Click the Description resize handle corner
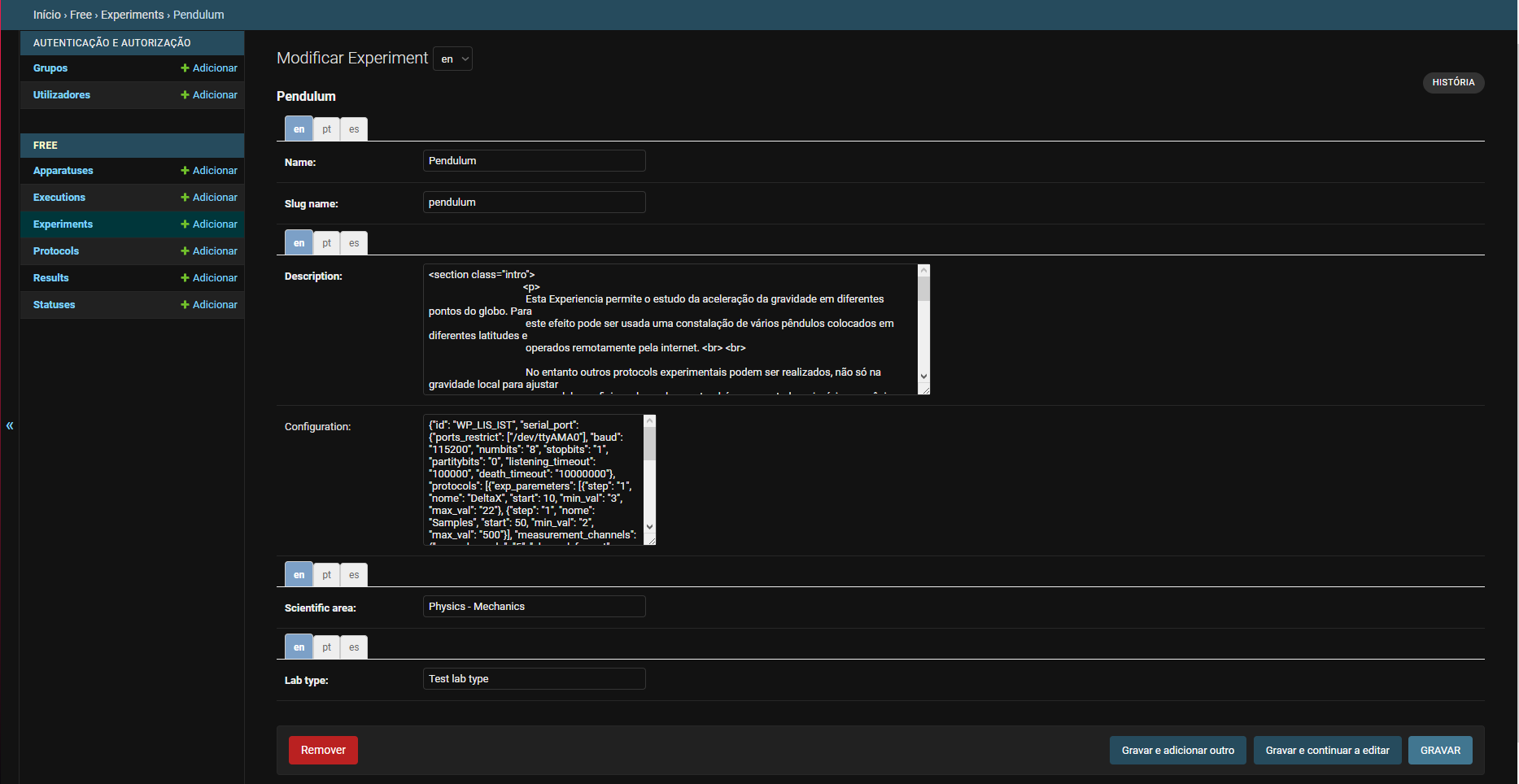1519x784 pixels. tap(924, 390)
